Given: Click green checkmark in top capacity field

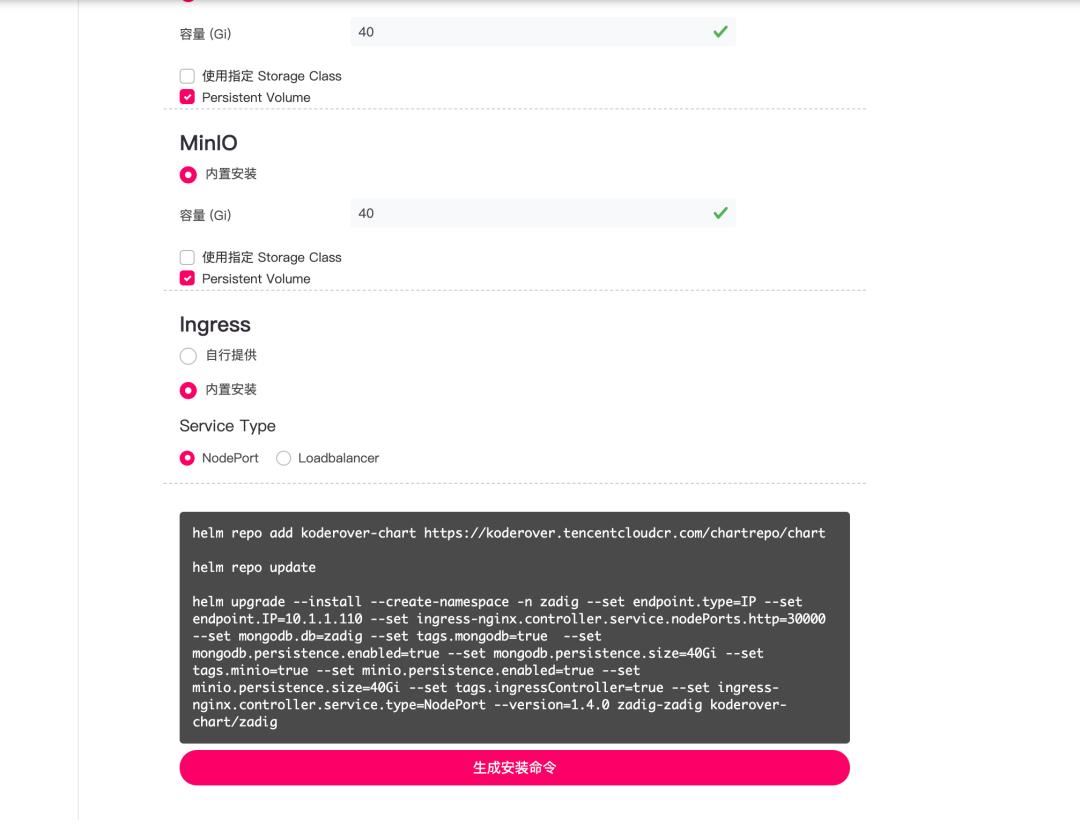Looking at the screenshot, I should (720, 32).
